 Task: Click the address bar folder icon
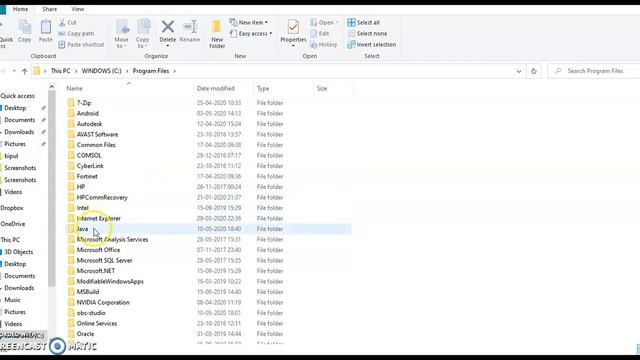coord(37,71)
